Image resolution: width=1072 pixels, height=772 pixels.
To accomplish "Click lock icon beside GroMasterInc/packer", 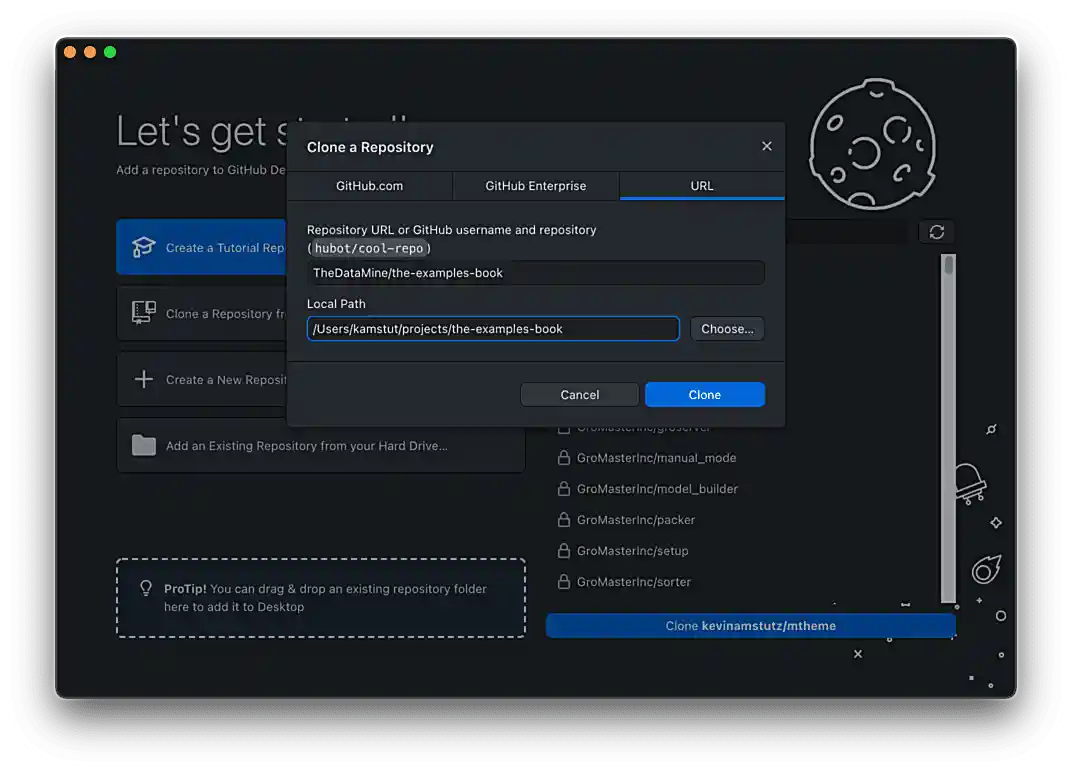I will 564,520.
